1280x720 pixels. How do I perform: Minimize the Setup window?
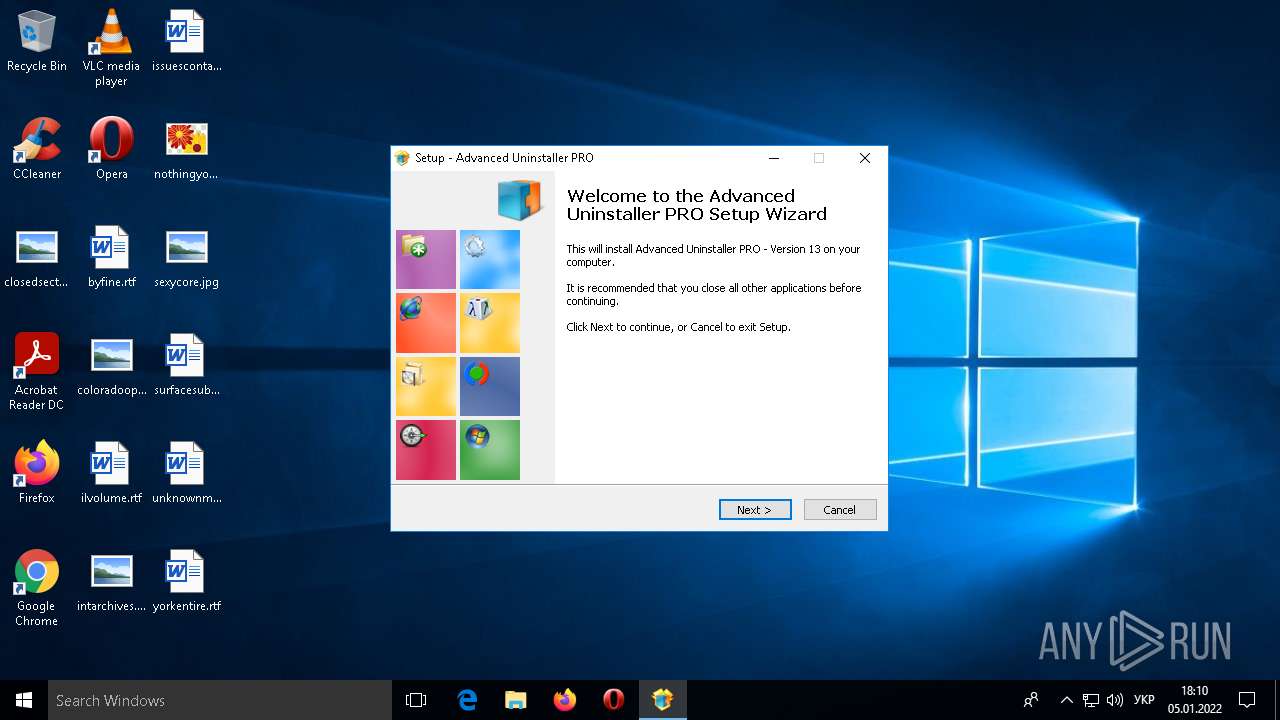point(774,158)
